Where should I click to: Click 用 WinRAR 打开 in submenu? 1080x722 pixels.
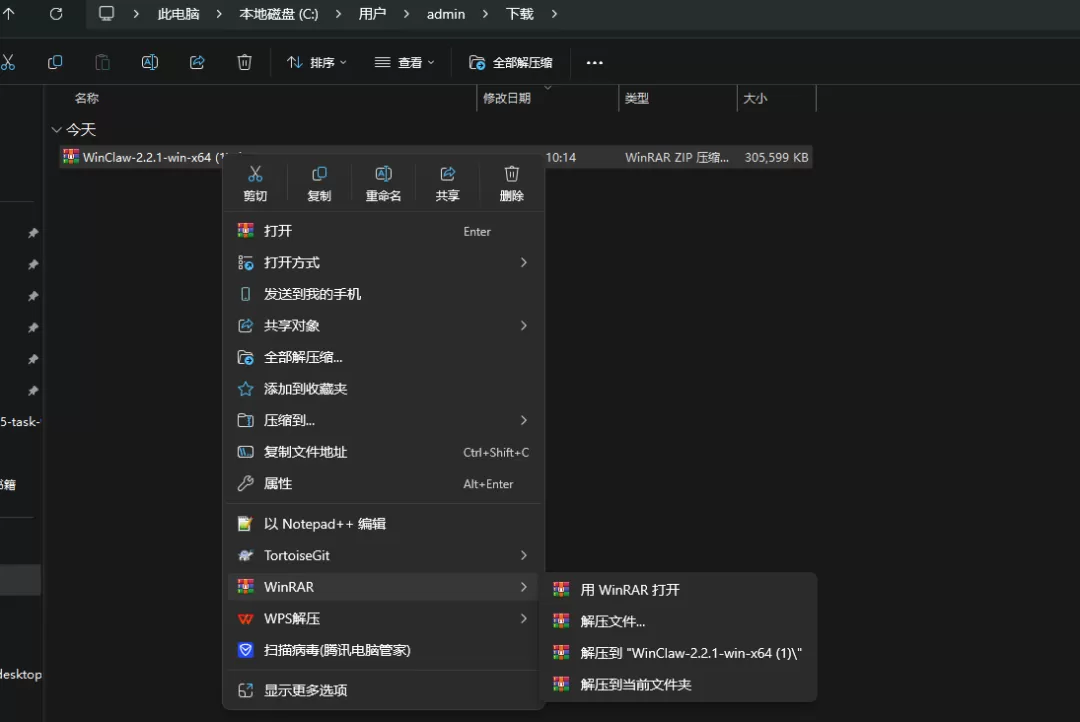pyautogui.click(x=680, y=590)
